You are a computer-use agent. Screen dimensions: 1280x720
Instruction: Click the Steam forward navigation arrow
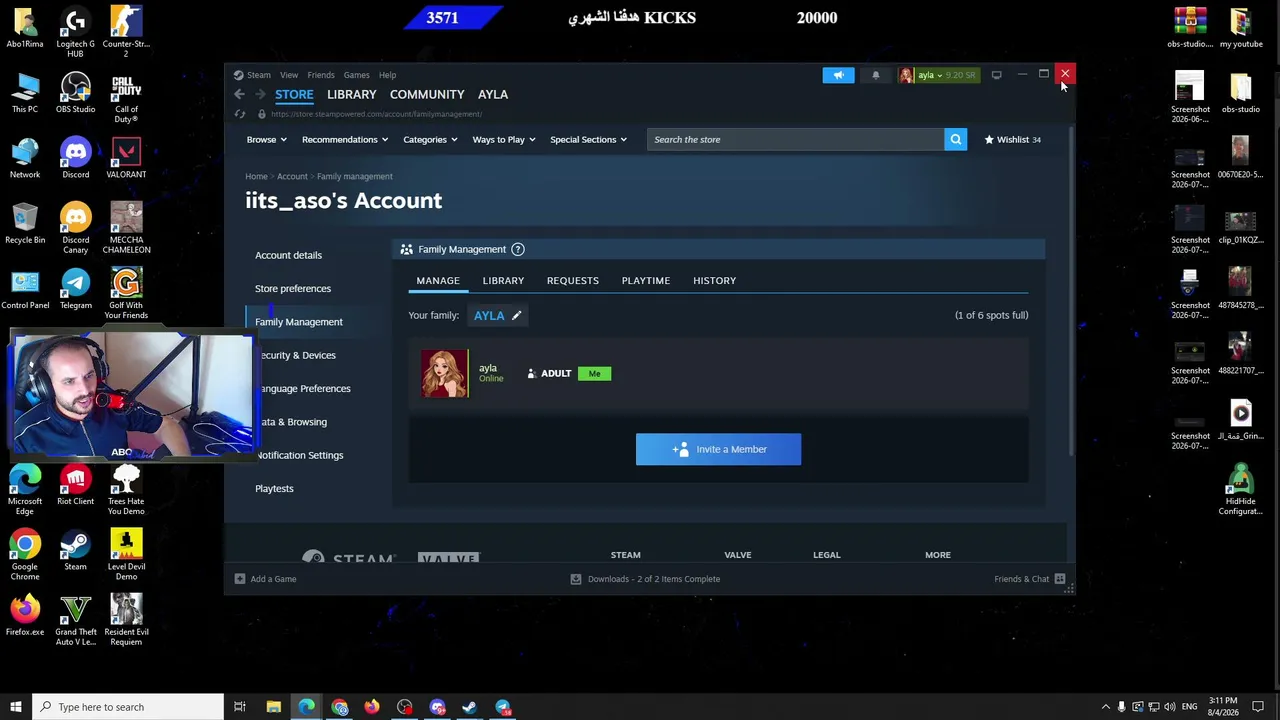(x=260, y=94)
